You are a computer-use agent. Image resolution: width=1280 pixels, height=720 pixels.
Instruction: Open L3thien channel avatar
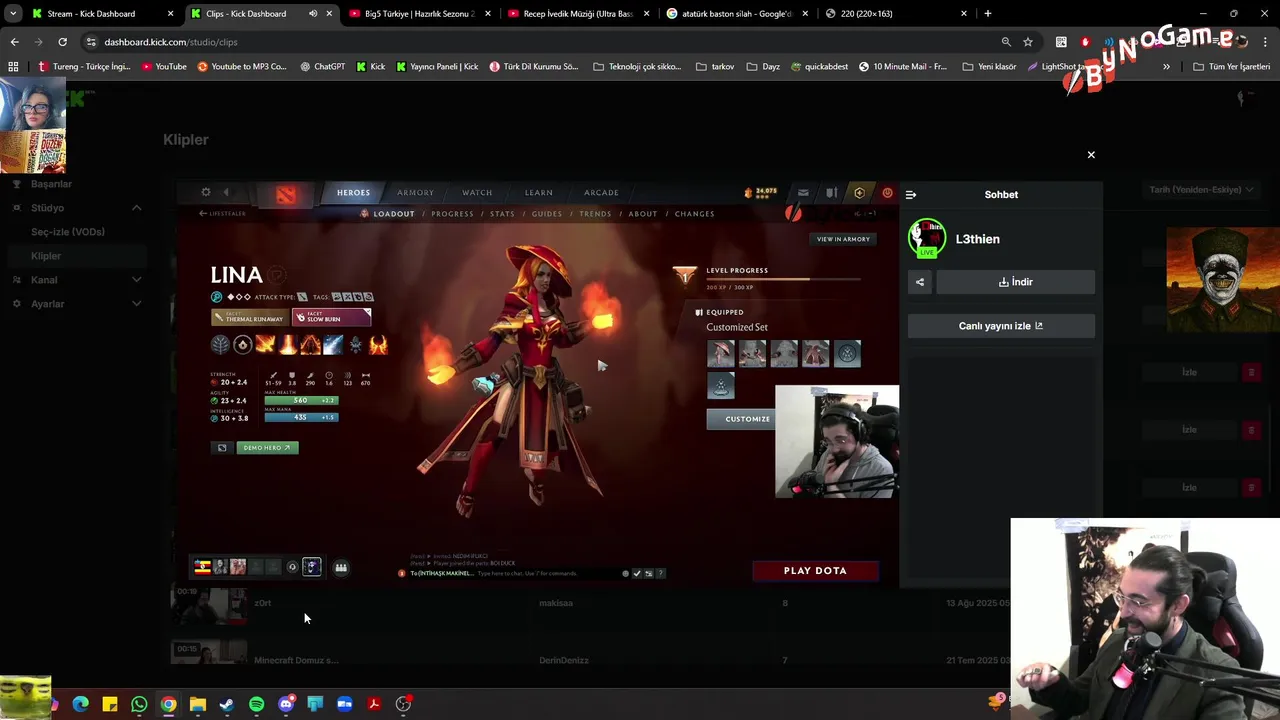click(927, 239)
